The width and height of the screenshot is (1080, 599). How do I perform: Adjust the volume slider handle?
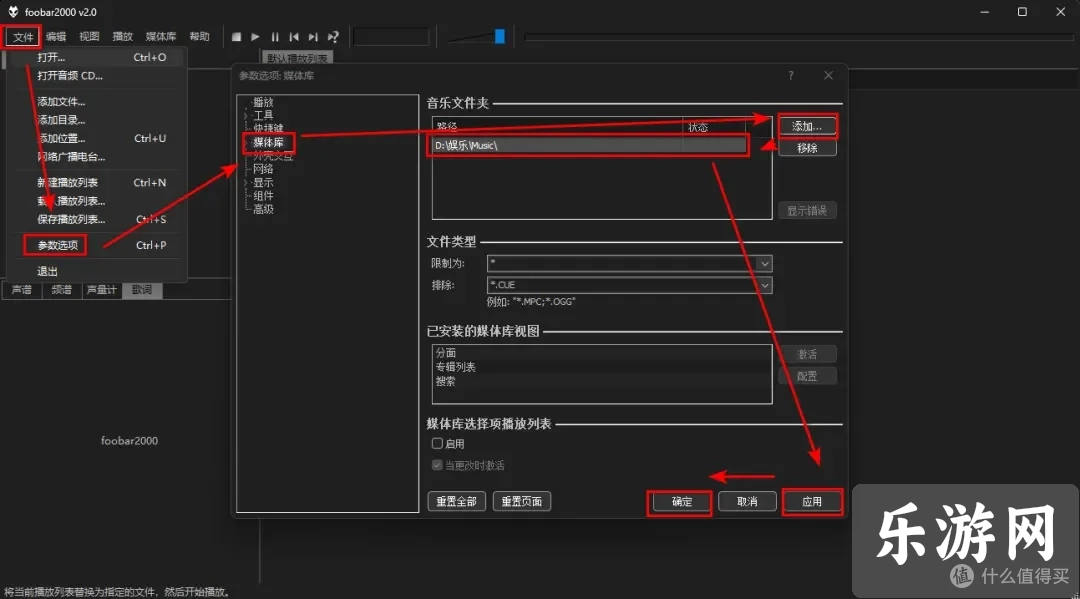(x=500, y=36)
